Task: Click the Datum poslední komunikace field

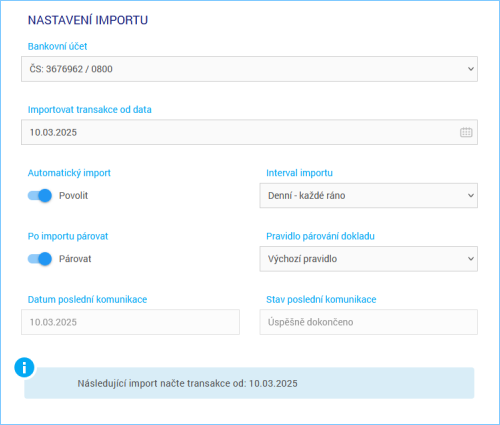Action: click(x=130, y=322)
